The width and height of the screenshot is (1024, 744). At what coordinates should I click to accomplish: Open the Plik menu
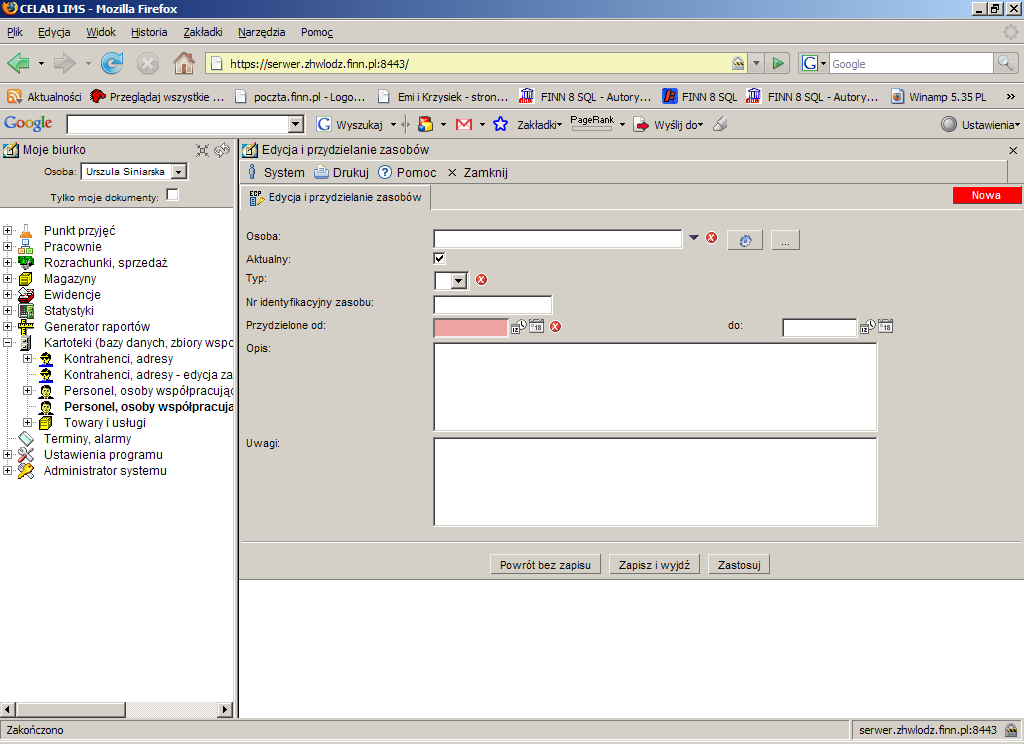[14, 32]
